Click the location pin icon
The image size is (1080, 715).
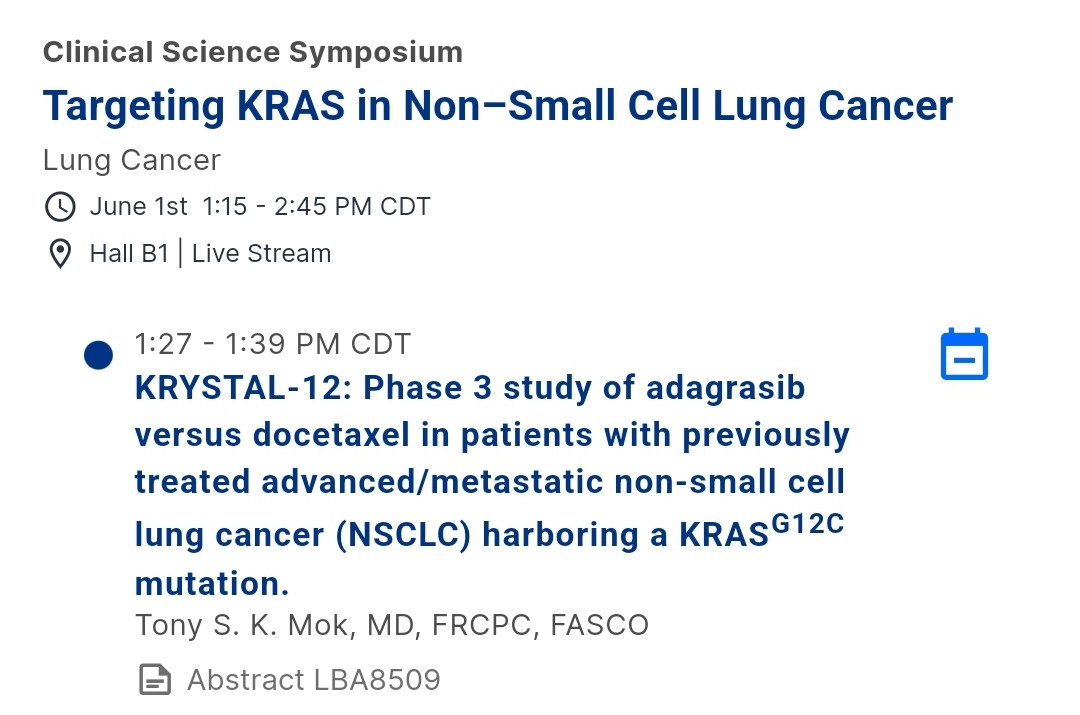point(60,253)
